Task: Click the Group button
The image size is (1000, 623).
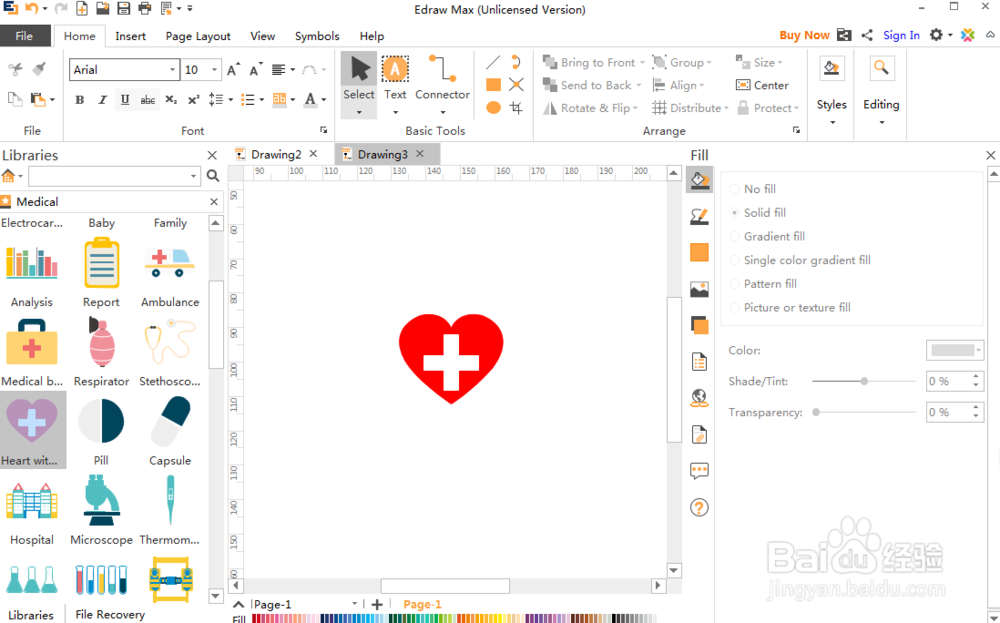Action: (680, 62)
